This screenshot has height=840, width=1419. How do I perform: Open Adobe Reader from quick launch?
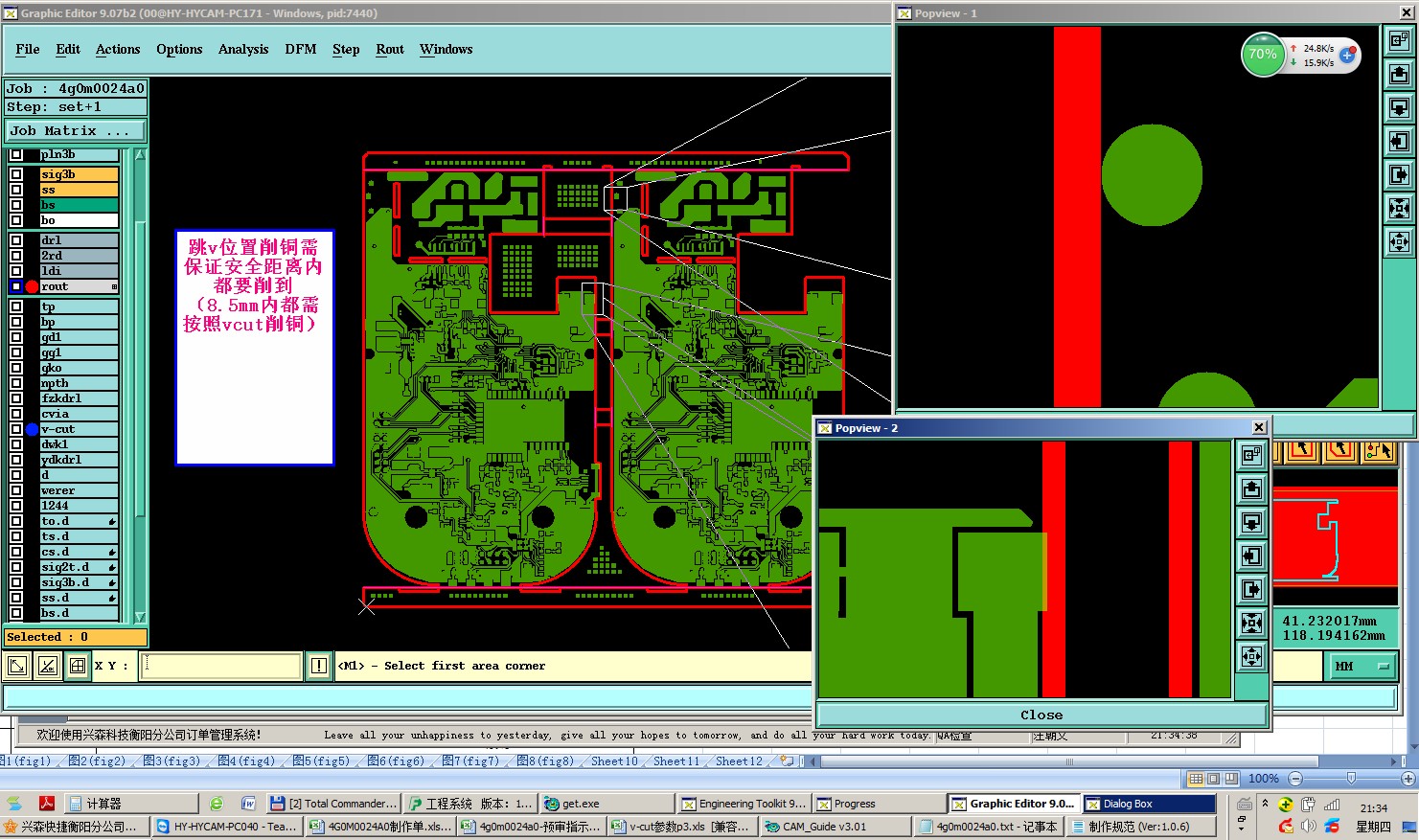(x=45, y=804)
